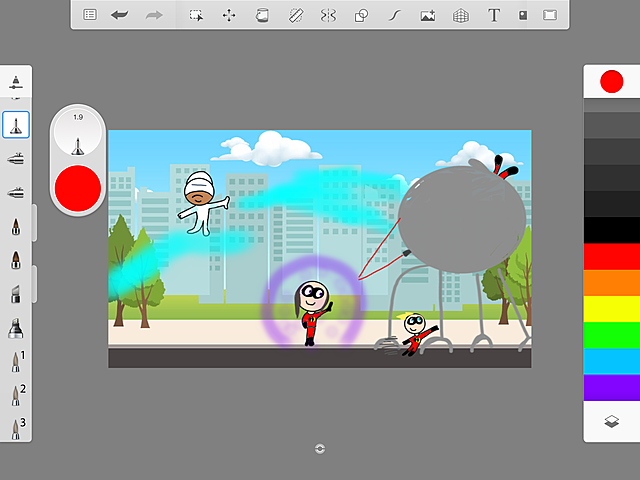640x480 pixels.
Task: Choose brush number 2
Action: click(x=17, y=395)
